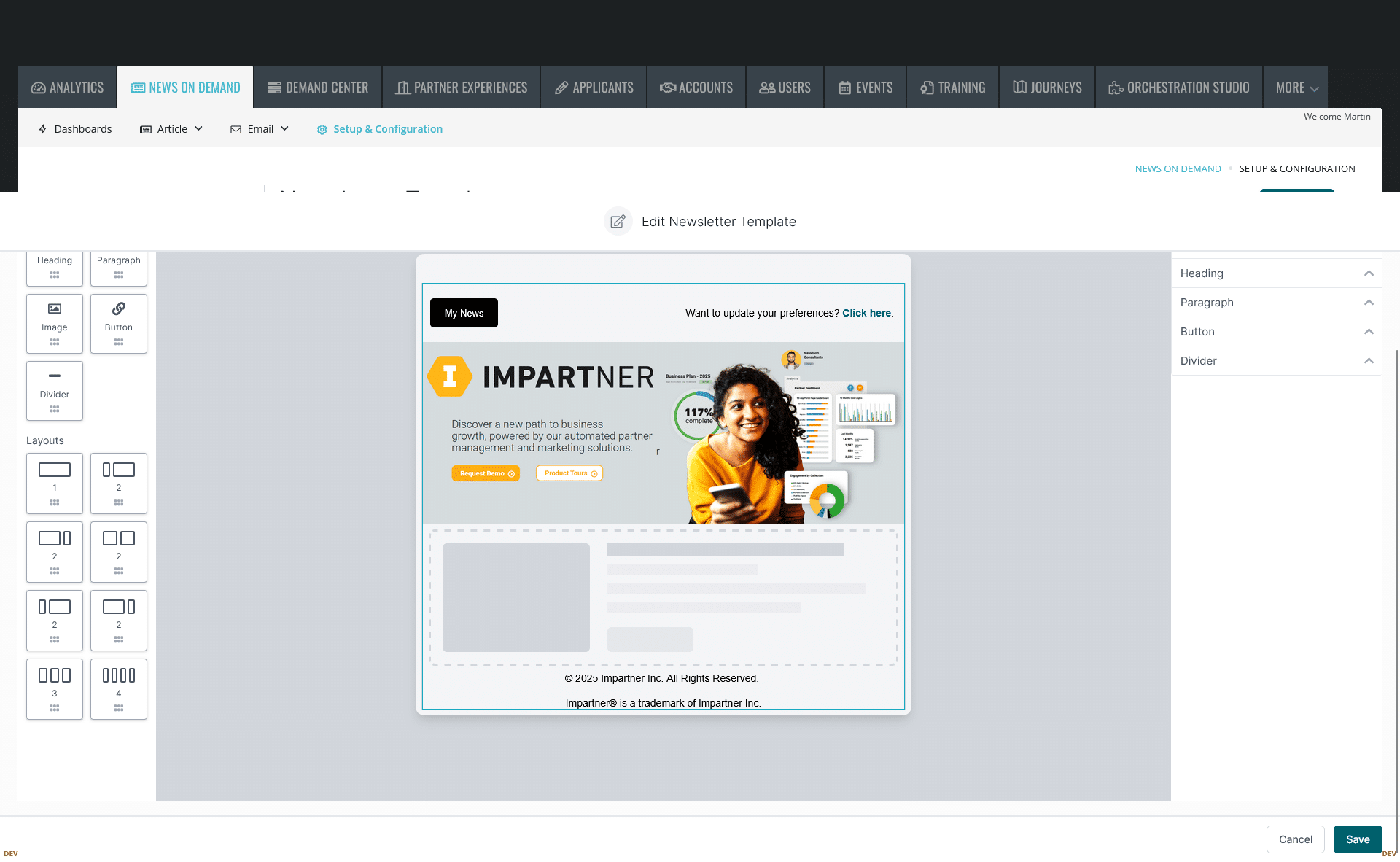
Task: Click the Events calendar icon
Action: 845,88
